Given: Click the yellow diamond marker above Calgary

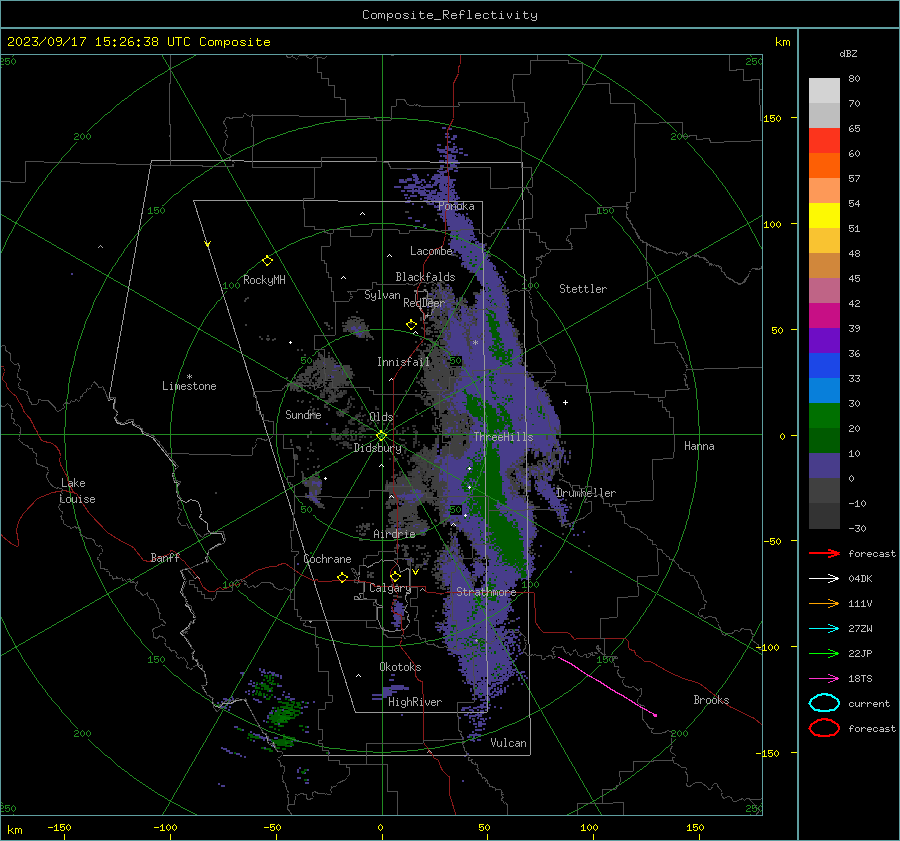Looking at the screenshot, I should (395, 576).
